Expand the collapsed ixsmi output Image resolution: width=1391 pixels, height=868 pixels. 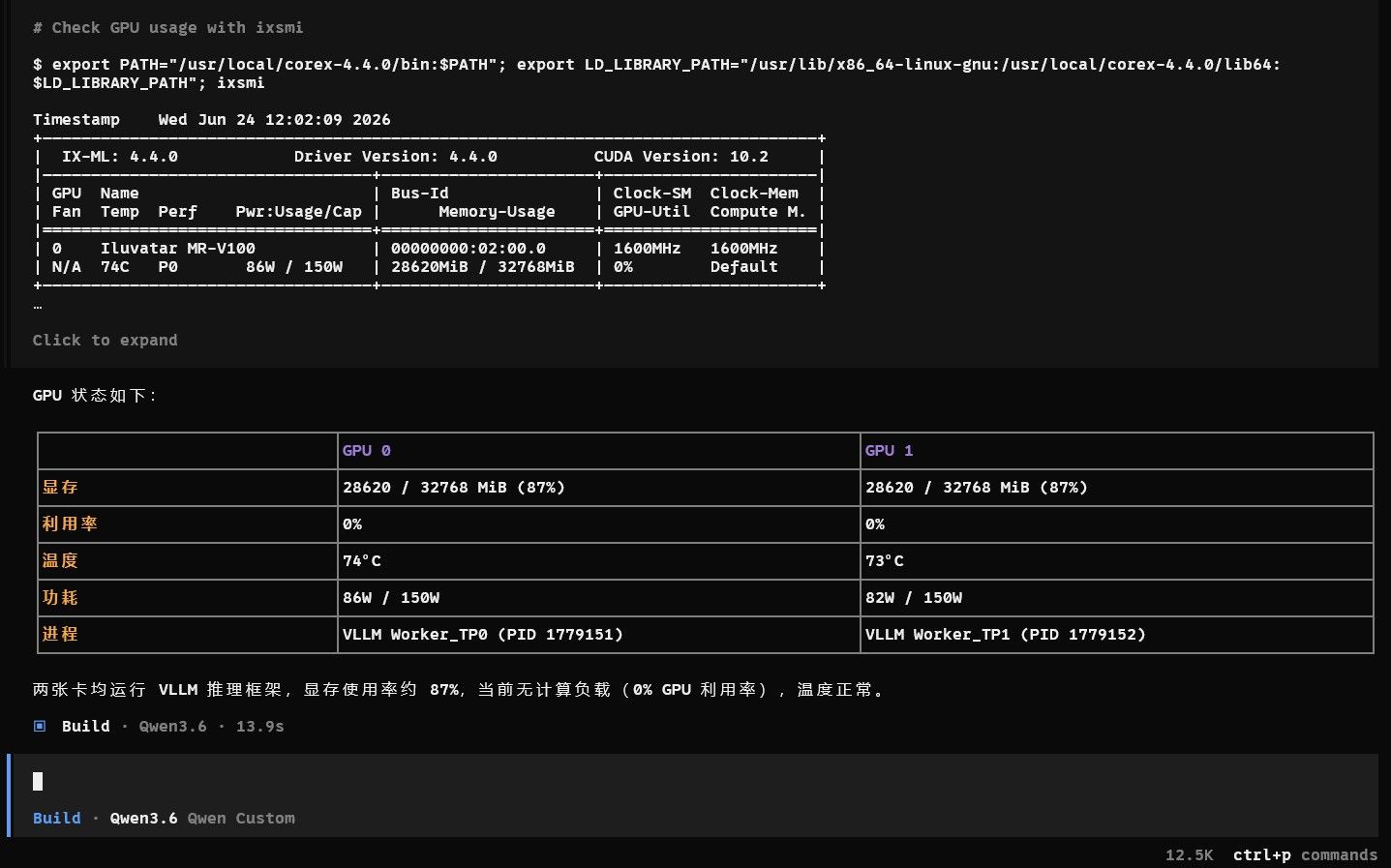(105, 340)
